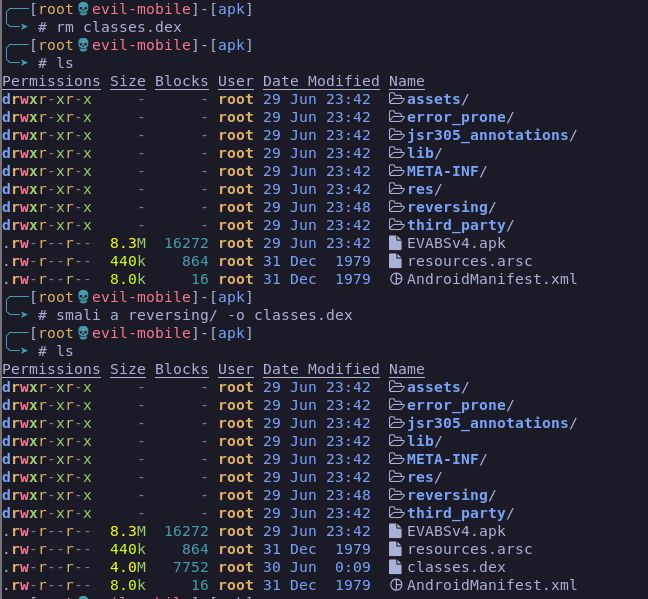Click the skull icon in the topmost prompt
This screenshot has width=648, height=599.
point(83,9)
